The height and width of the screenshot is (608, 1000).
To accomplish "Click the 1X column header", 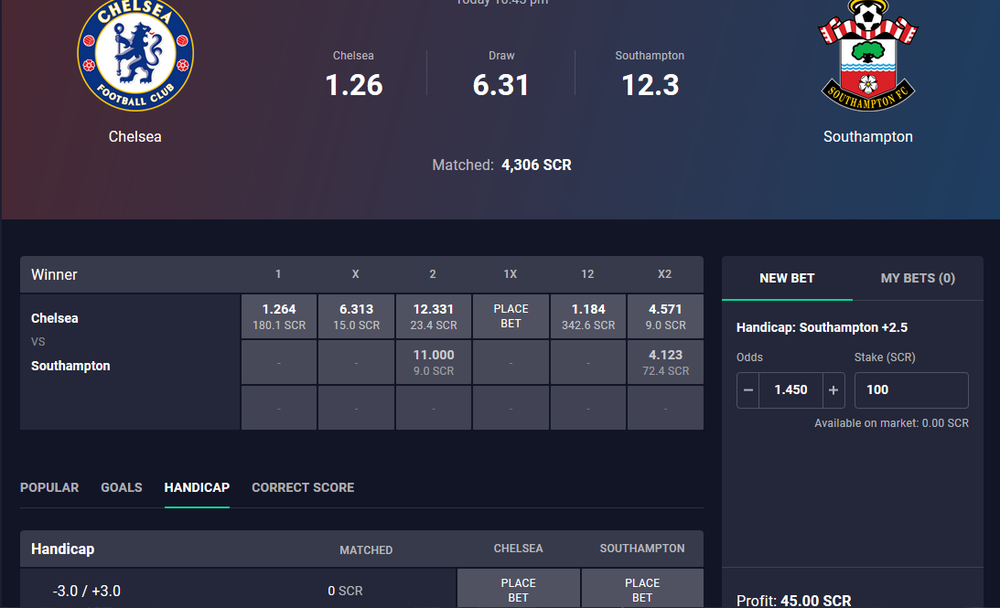I will pos(510,274).
